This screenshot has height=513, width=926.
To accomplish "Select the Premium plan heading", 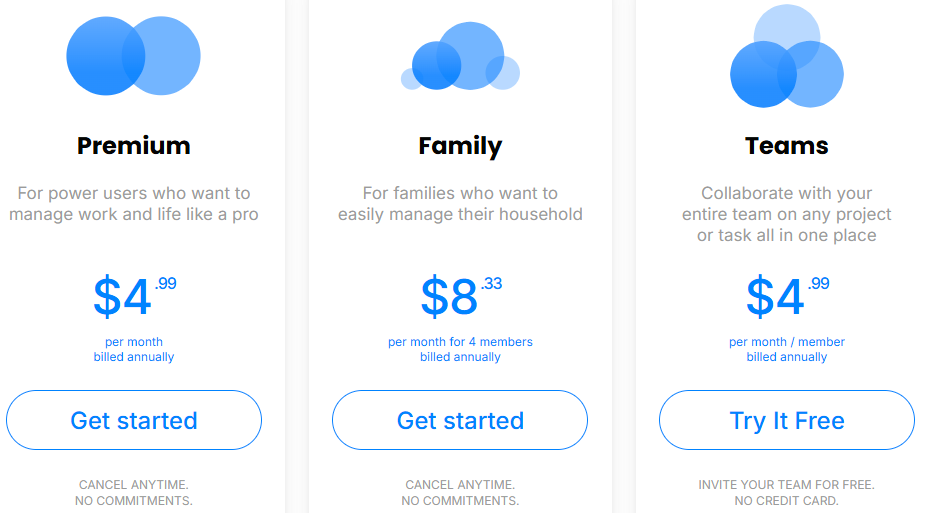I will coord(133,146).
